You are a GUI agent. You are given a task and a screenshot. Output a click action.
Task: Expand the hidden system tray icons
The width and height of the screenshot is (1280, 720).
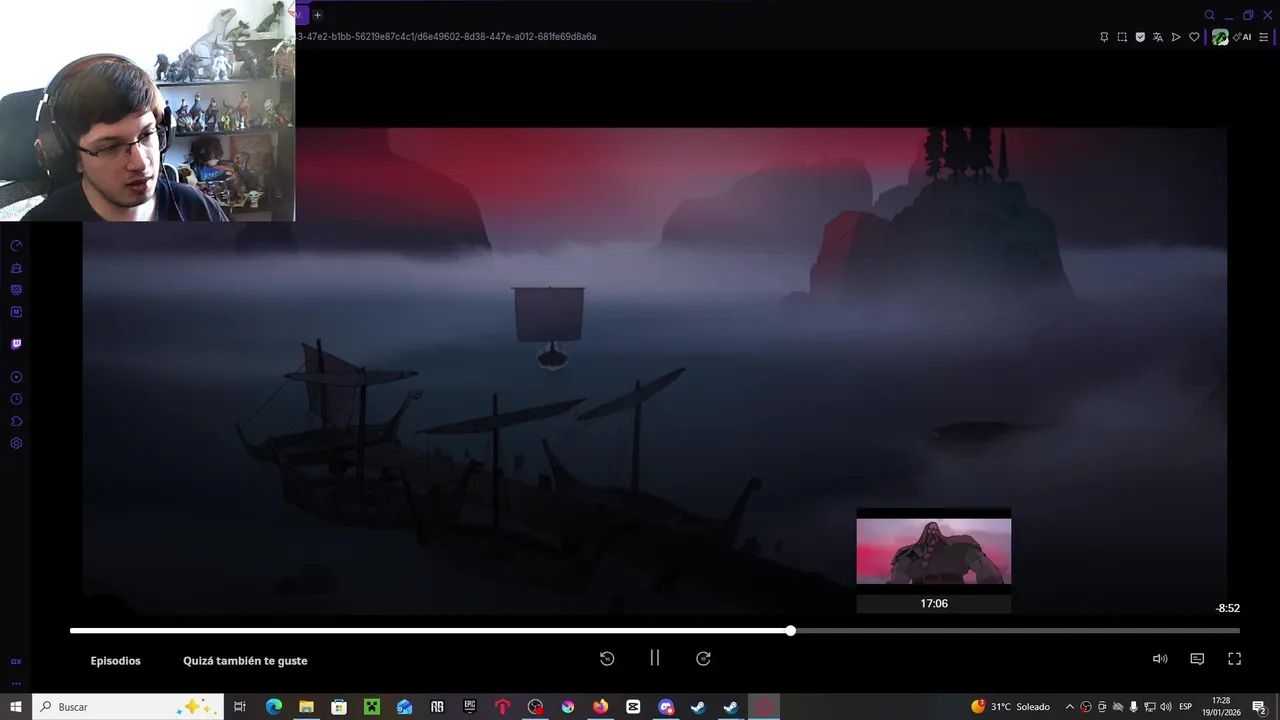1070,707
